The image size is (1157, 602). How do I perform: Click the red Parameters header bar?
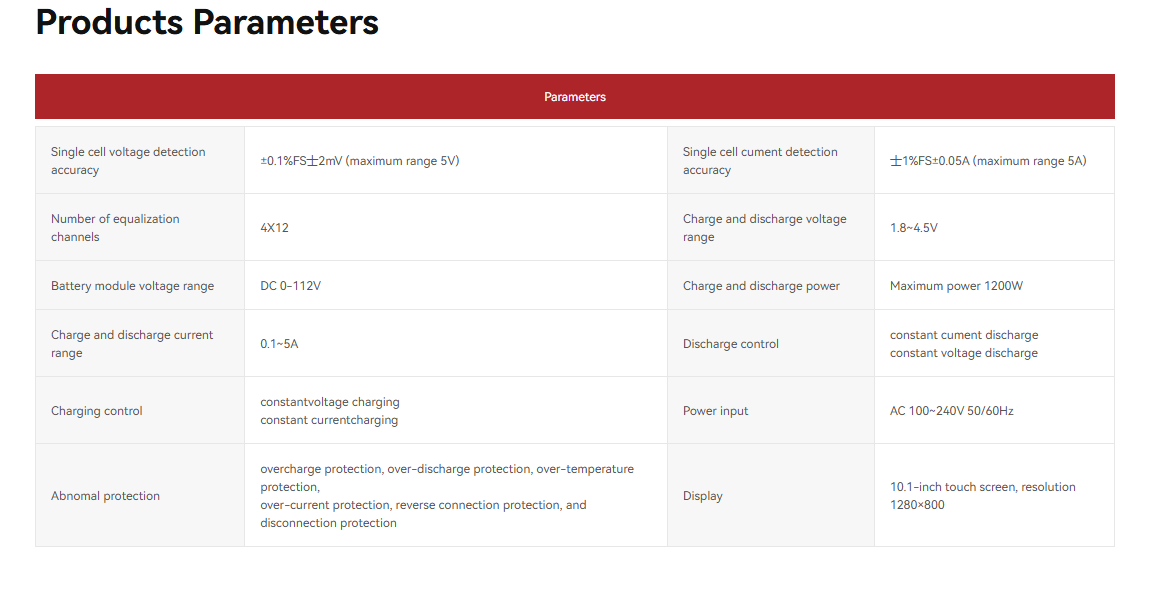[x=575, y=97]
